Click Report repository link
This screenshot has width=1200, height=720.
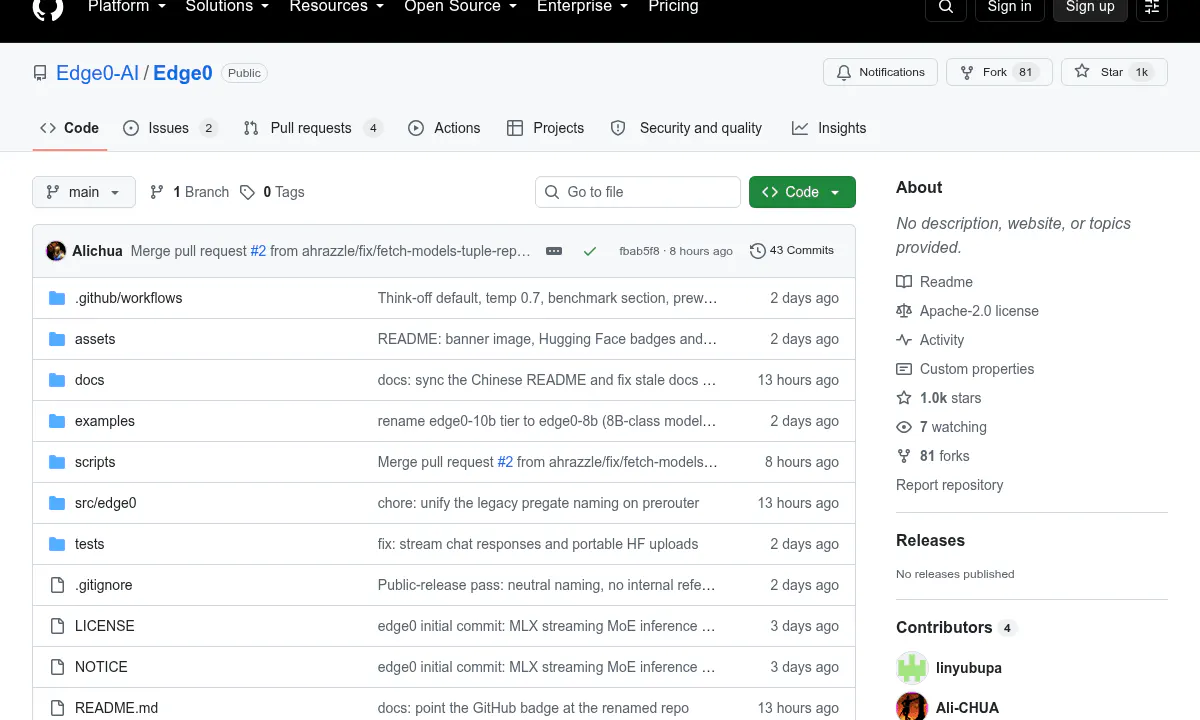pyautogui.click(x=949, y=485)
